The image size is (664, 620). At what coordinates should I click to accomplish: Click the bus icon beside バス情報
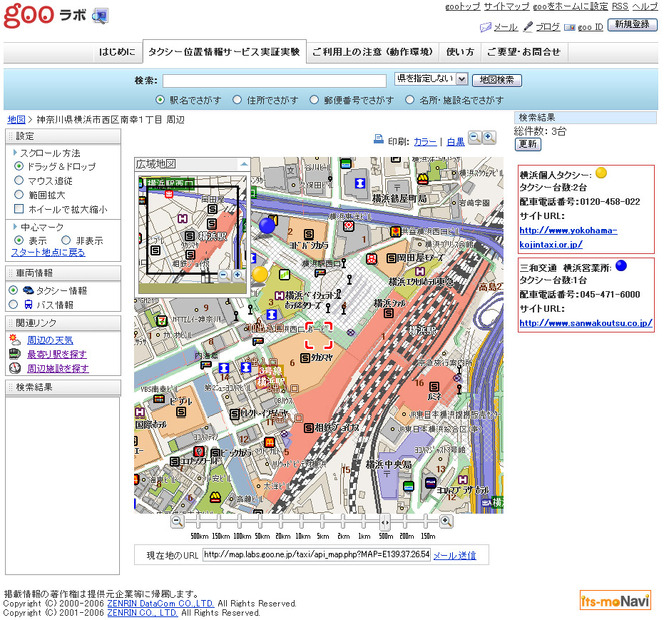[x=28, y=304]
